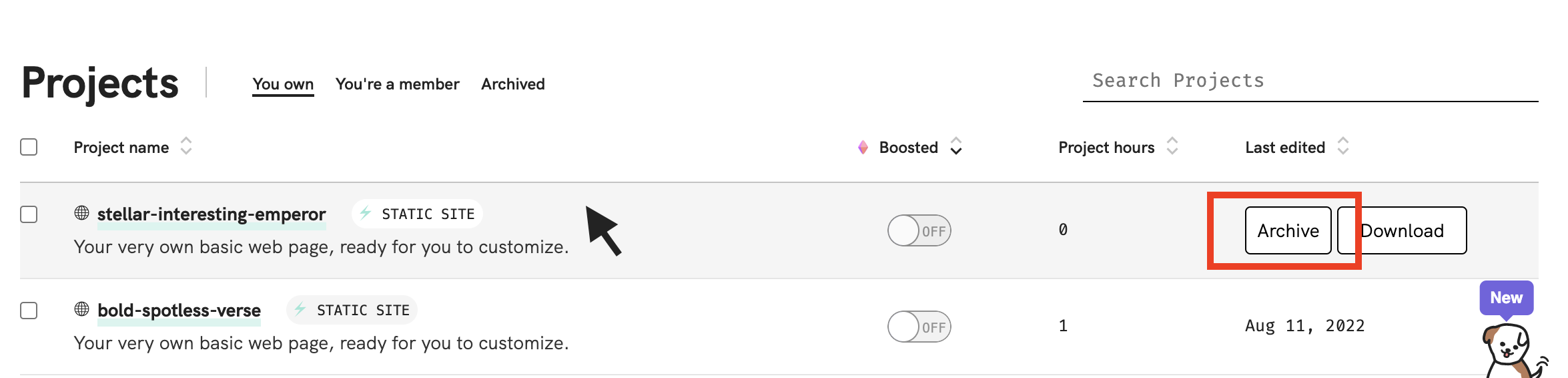Switch to You're a member tab

pyautogui.click(x=397, y=84)
